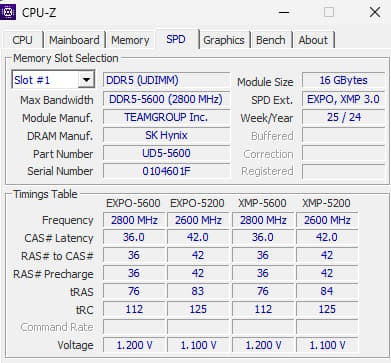Select EXPO-5200 frequency 2600 MHz cell
This screenshot has height=363, width=391.
click(198, 220)
